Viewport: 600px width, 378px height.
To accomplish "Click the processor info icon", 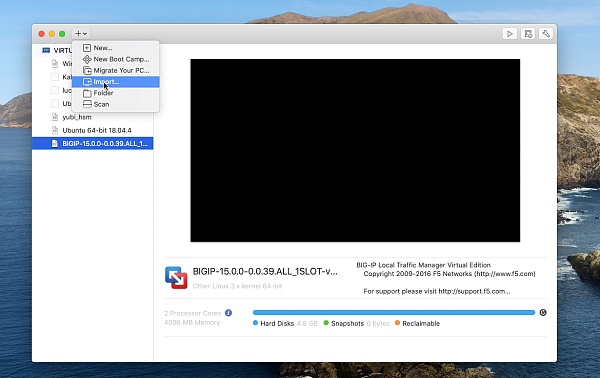I will 228,313.
